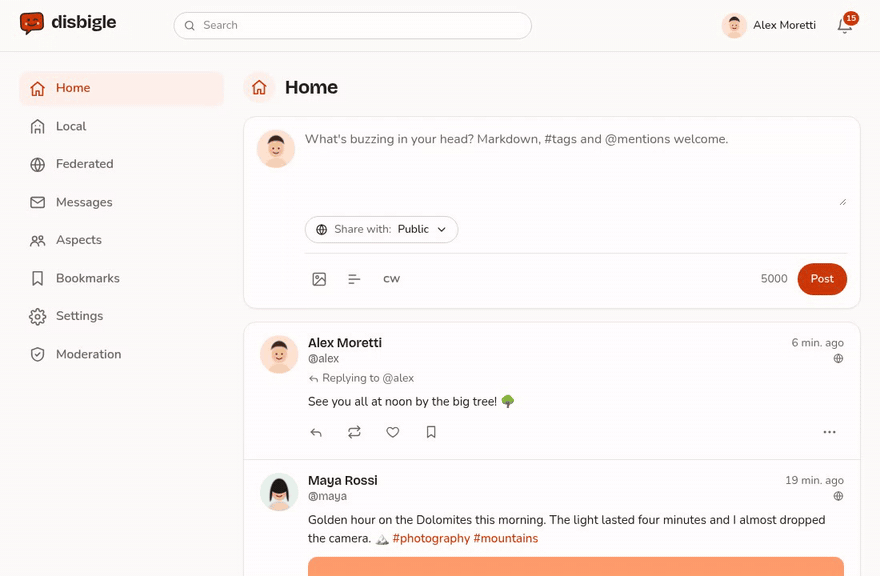Screen dimensions: 880x576
Task: Reply to Alex Moretti's post
Action: point(316,432)
